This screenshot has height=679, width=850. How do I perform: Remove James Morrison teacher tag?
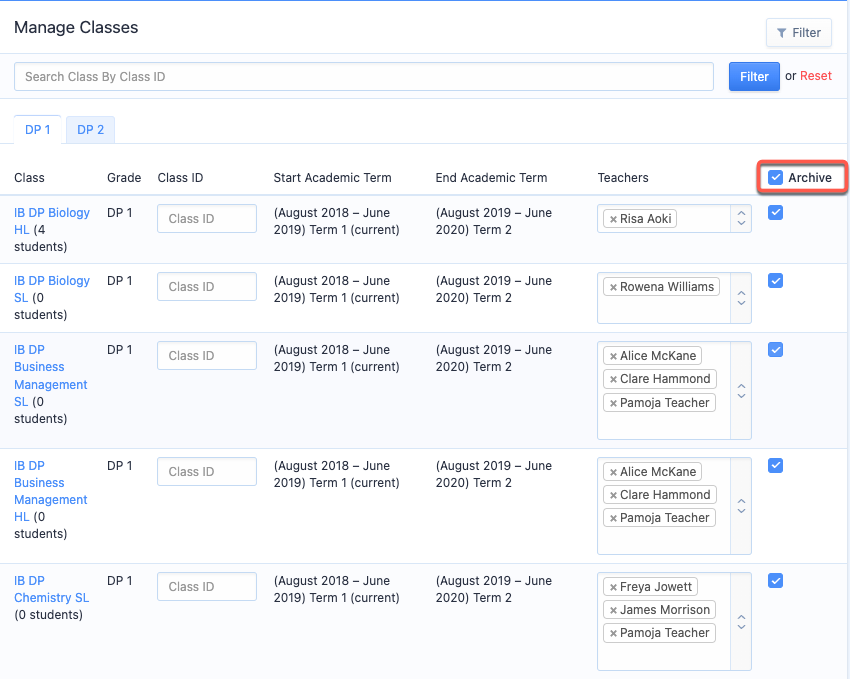click(x=613, y=611)
